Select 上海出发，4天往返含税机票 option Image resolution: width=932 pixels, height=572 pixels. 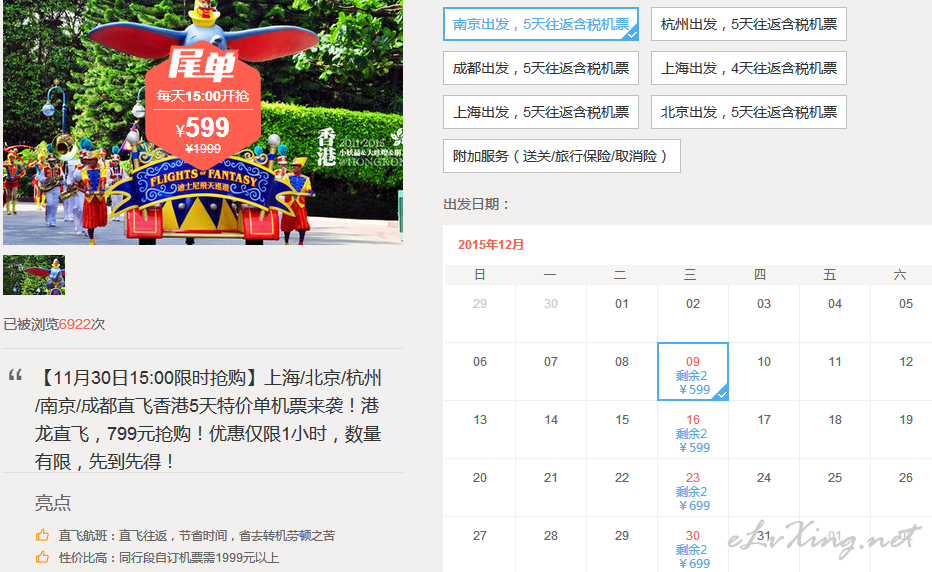click(x=749, y=68)
